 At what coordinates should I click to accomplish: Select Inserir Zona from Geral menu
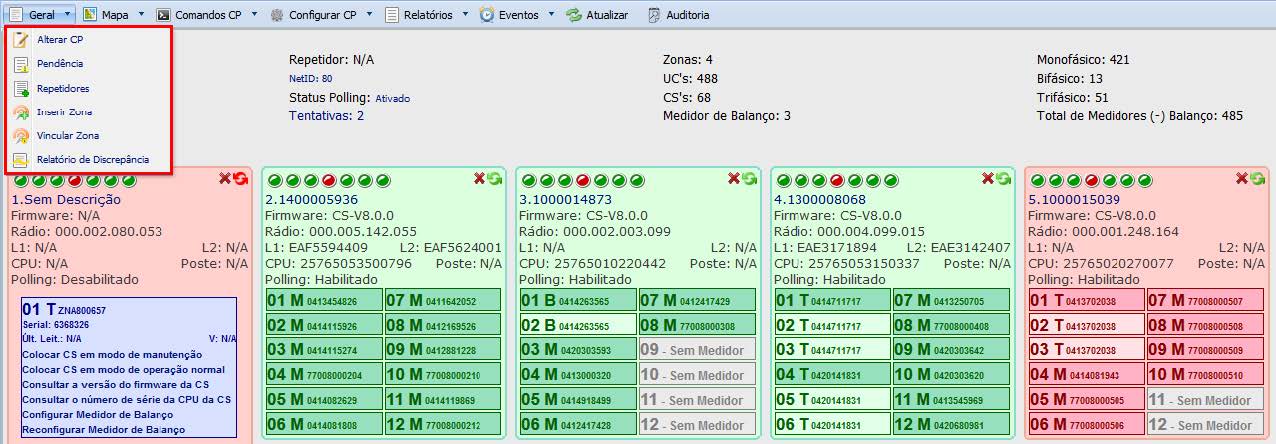tap(64, 111)
